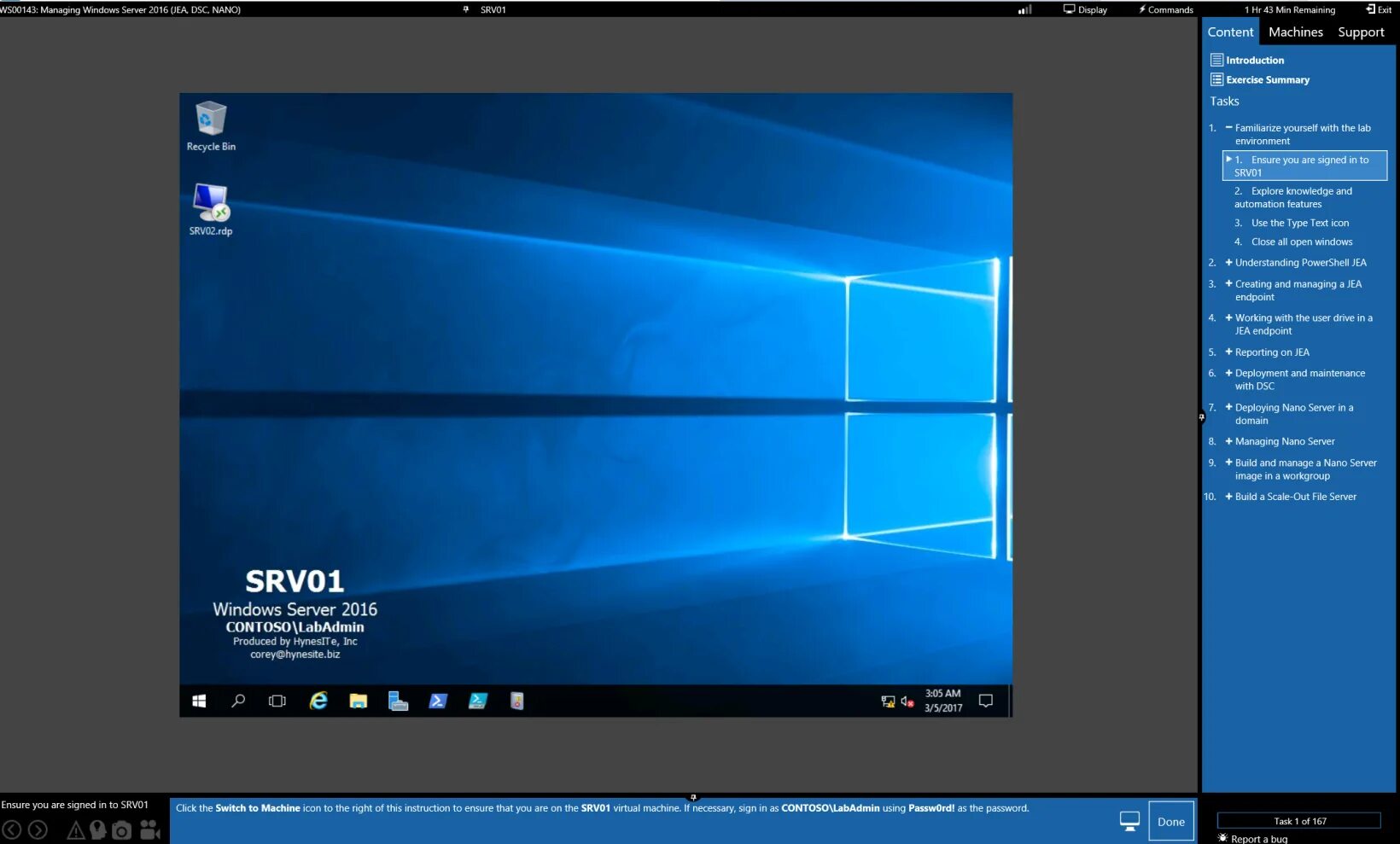The image size is (1400, 844).
Task: Open the Display options
Action: 1085,9
